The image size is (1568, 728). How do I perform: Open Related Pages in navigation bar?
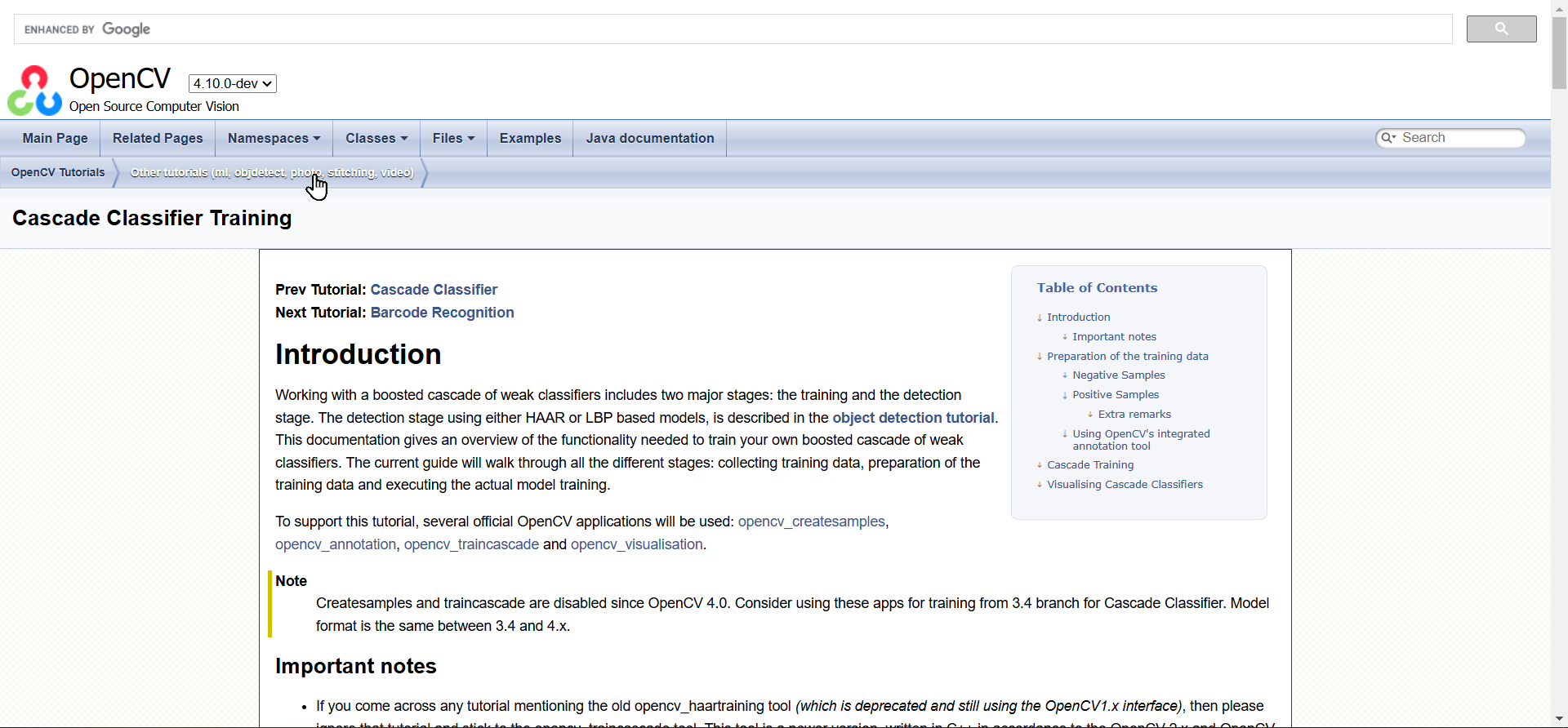(x=158, y=139)
